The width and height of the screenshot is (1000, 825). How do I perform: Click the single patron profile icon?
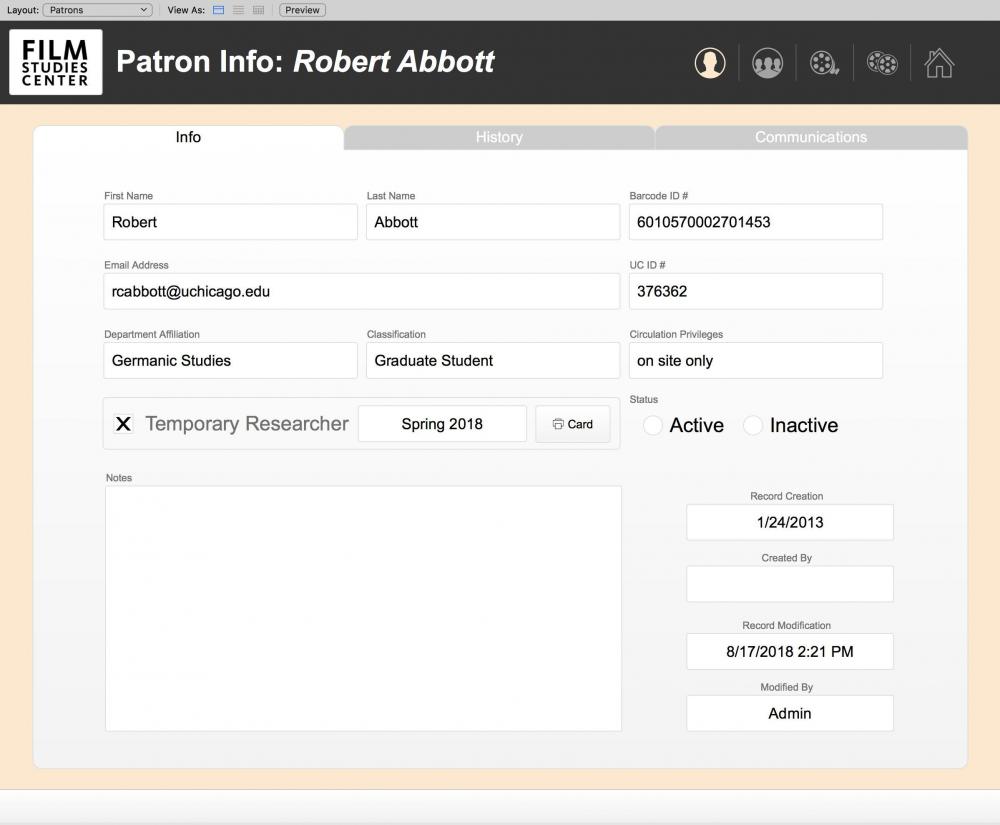click(x=710, y=63)
